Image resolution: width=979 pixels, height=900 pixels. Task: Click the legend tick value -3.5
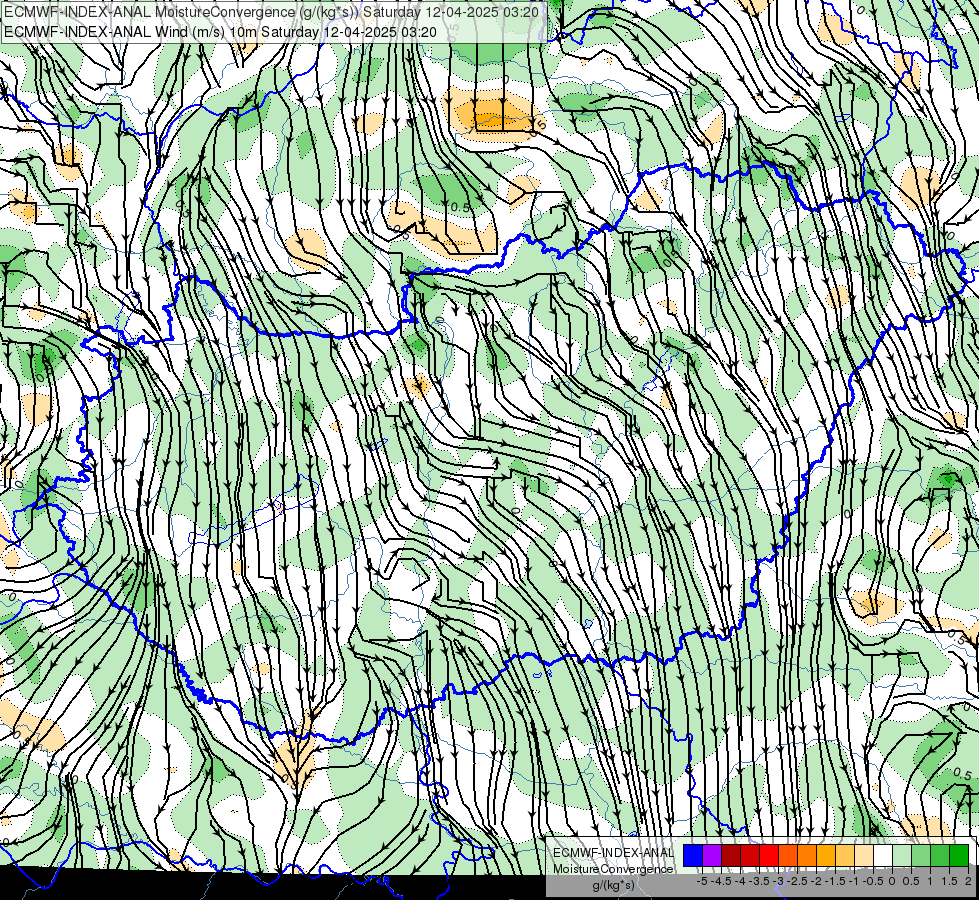click(x=760, y=881)
